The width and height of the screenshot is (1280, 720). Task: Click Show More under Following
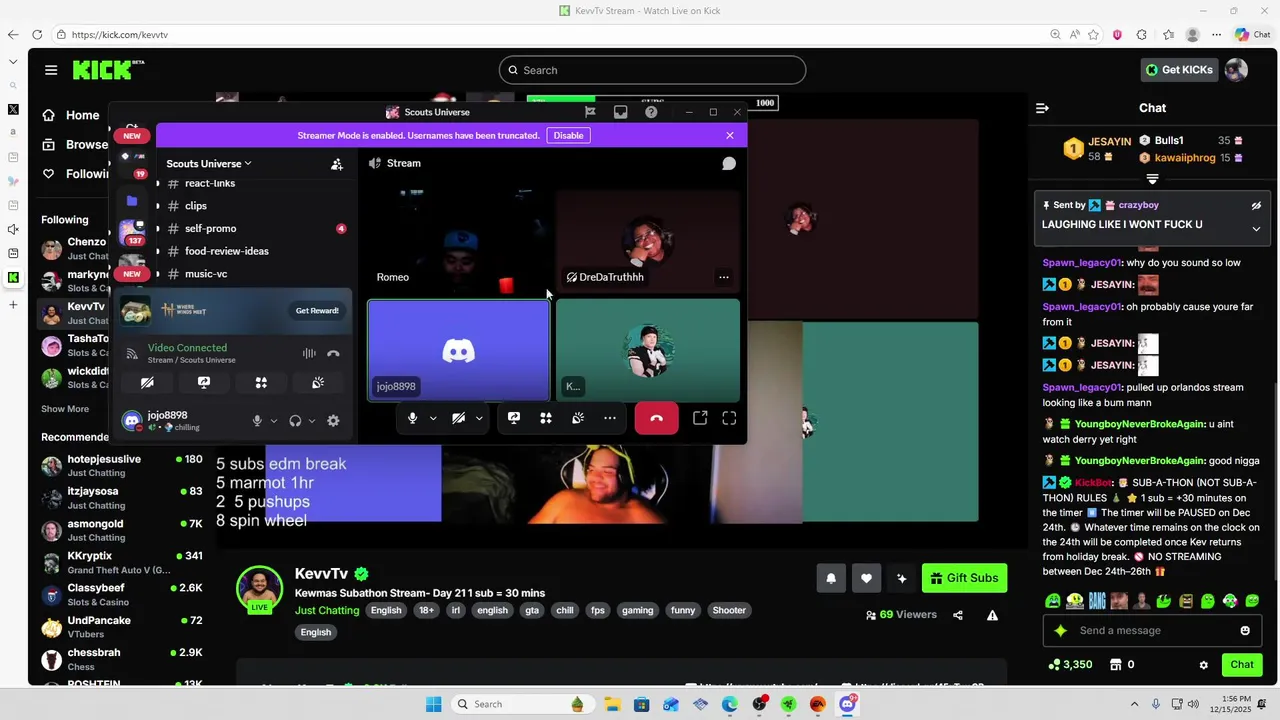click(x=65, y=409)
